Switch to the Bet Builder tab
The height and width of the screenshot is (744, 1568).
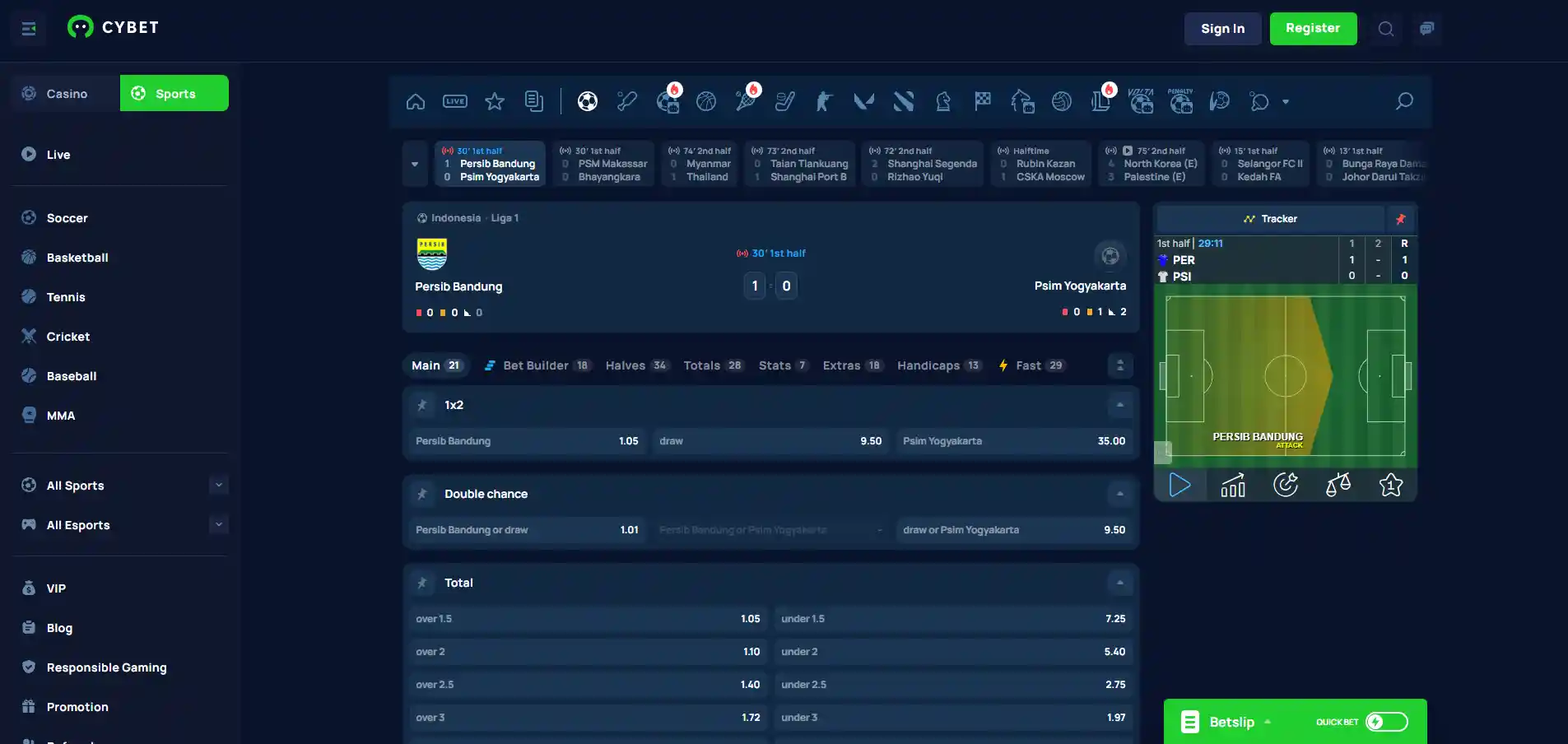point(537,365)
